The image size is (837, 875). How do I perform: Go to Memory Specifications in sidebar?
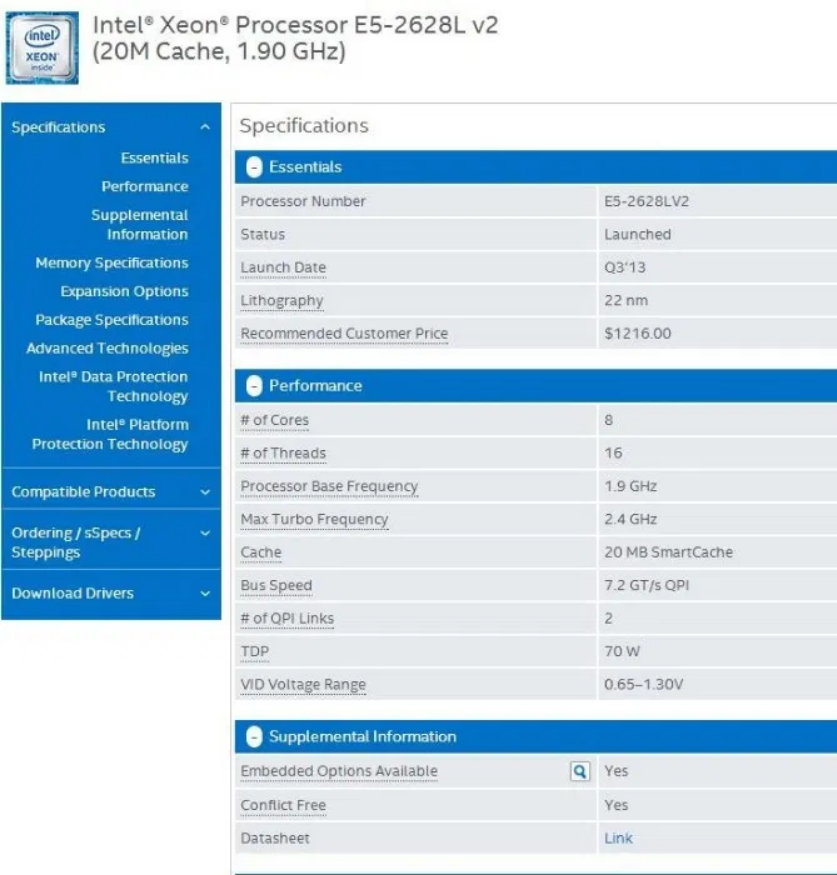[x=112, y=263]
